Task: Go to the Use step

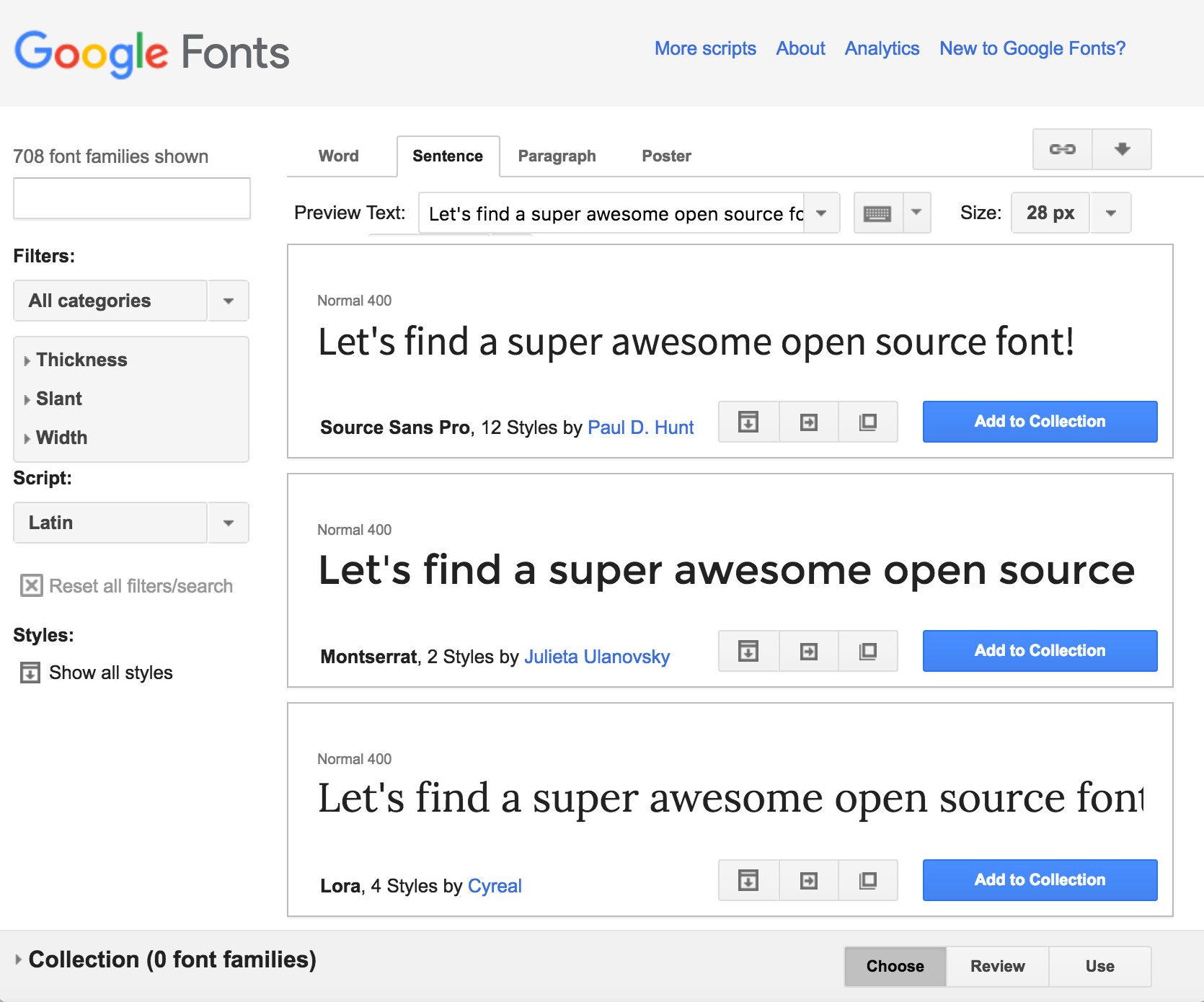Action: point(1100,966)
